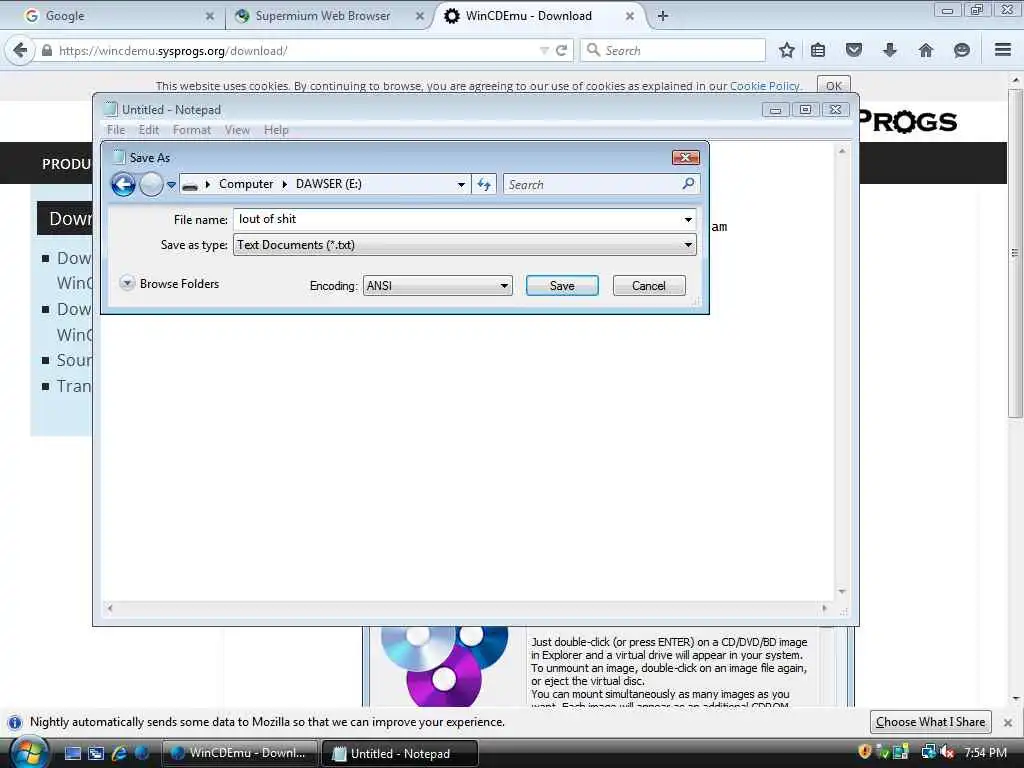The width and height of the screenshot is (1024, 768).
Task: Cancel the Save As dialog
Action: [x=648, y=285]
